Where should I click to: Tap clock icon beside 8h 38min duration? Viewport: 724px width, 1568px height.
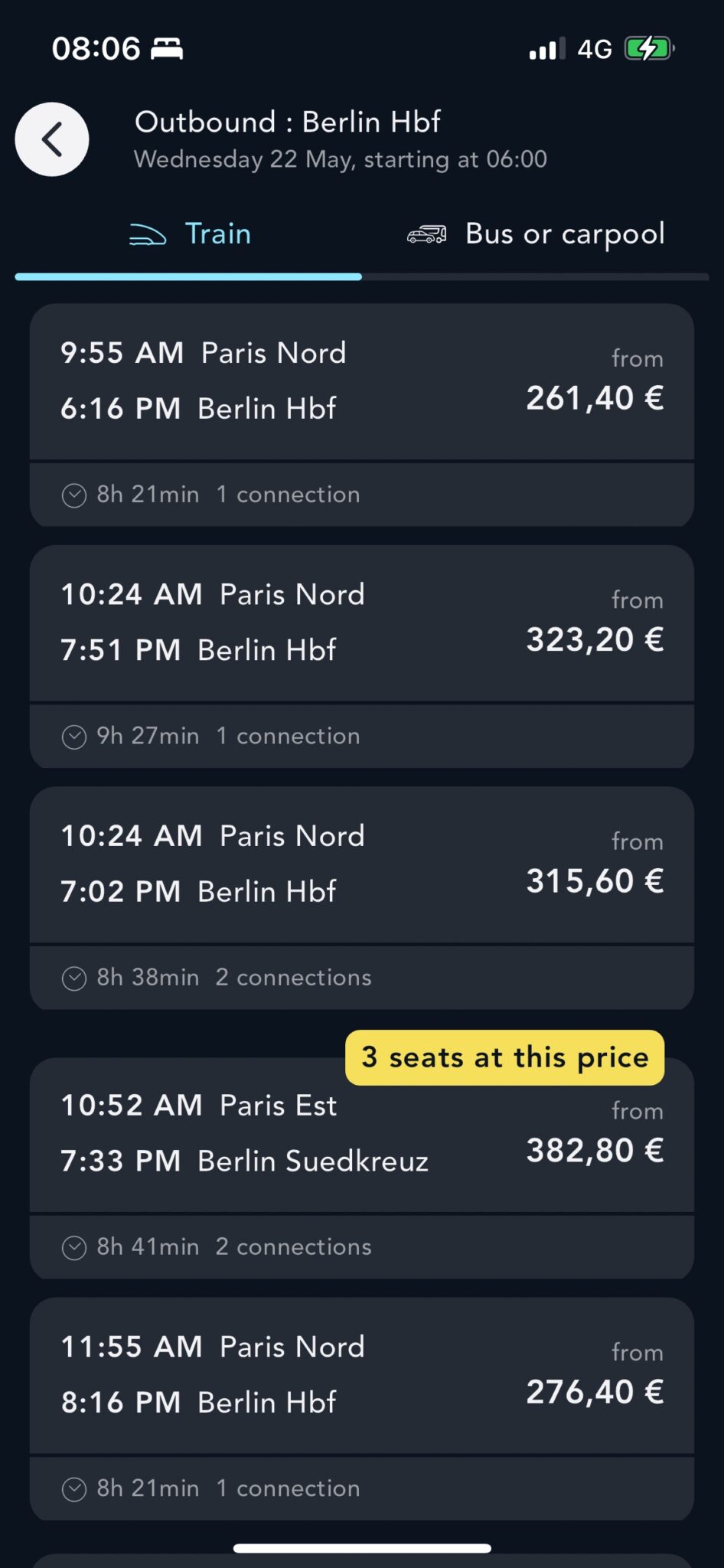[x=73, y=978]
